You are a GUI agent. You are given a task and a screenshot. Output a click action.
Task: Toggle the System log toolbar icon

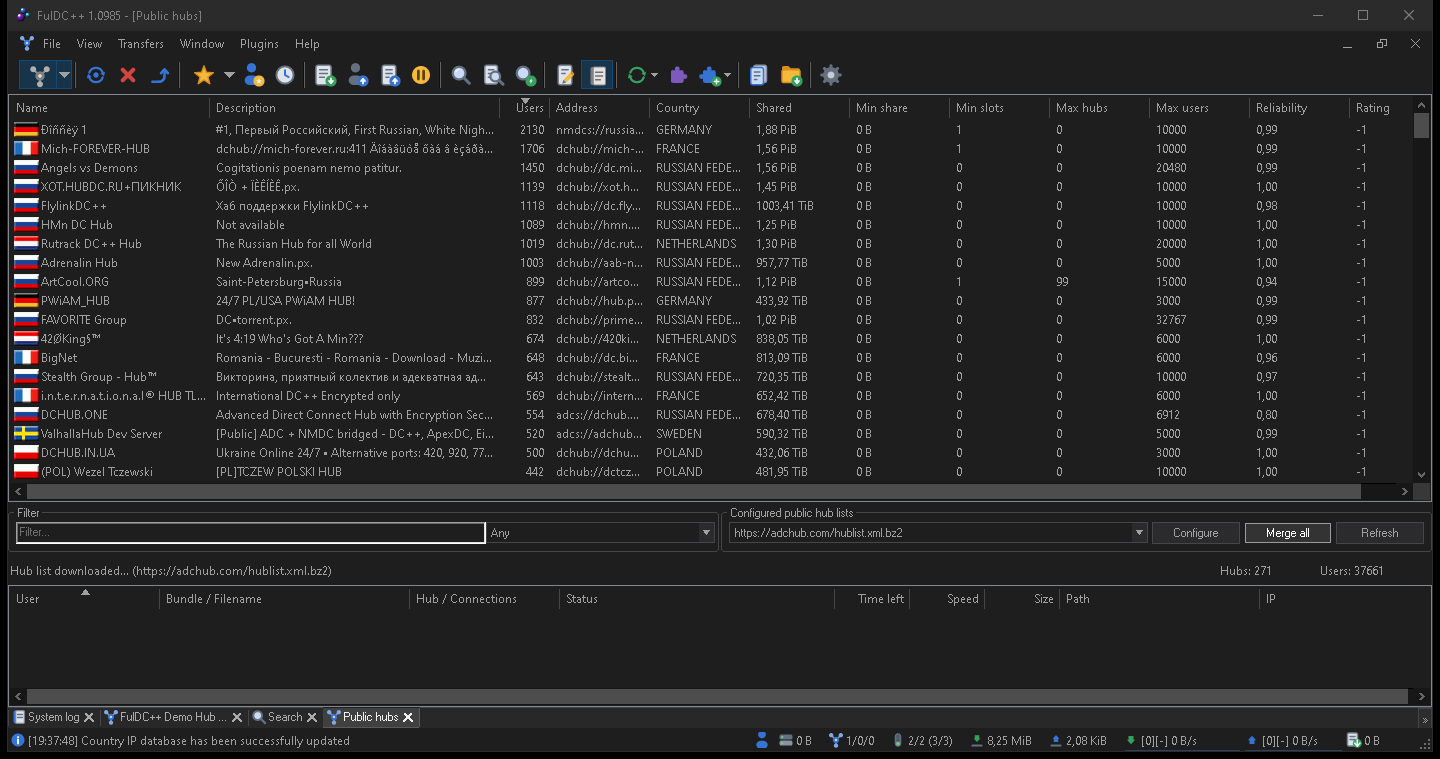(x=597, y=75)
